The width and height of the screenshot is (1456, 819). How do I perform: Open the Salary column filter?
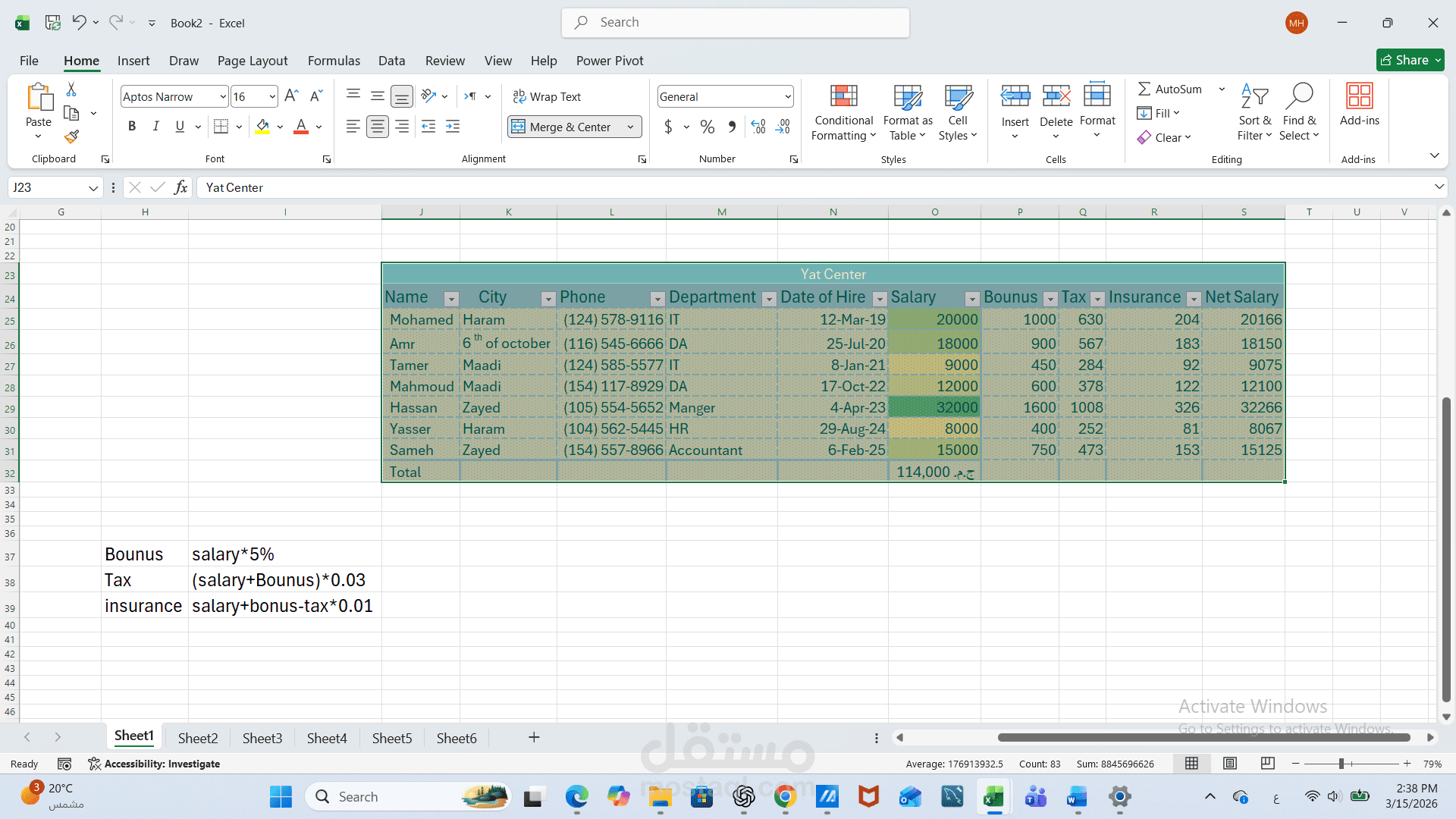pos(971,299)
